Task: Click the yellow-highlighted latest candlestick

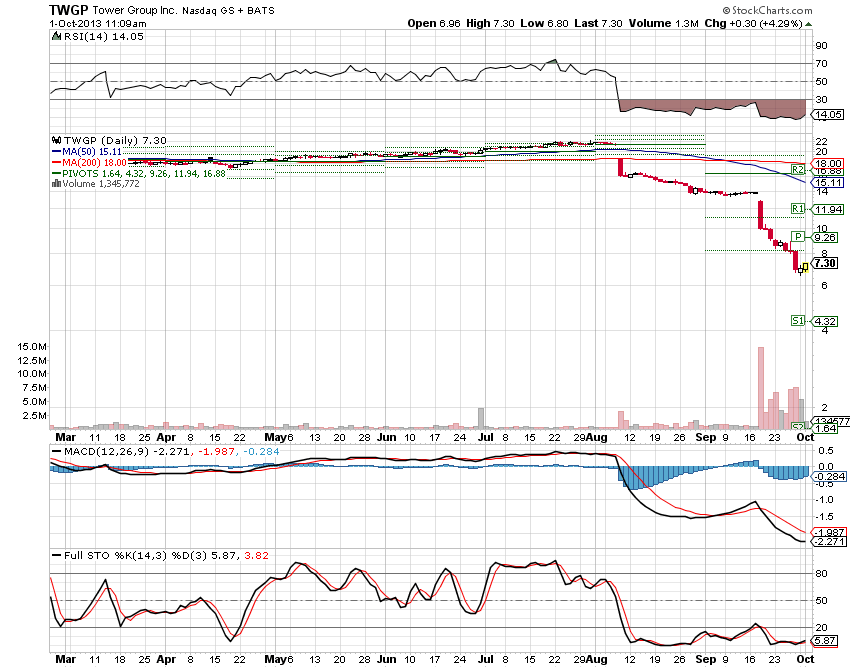Action: (806, 266)
